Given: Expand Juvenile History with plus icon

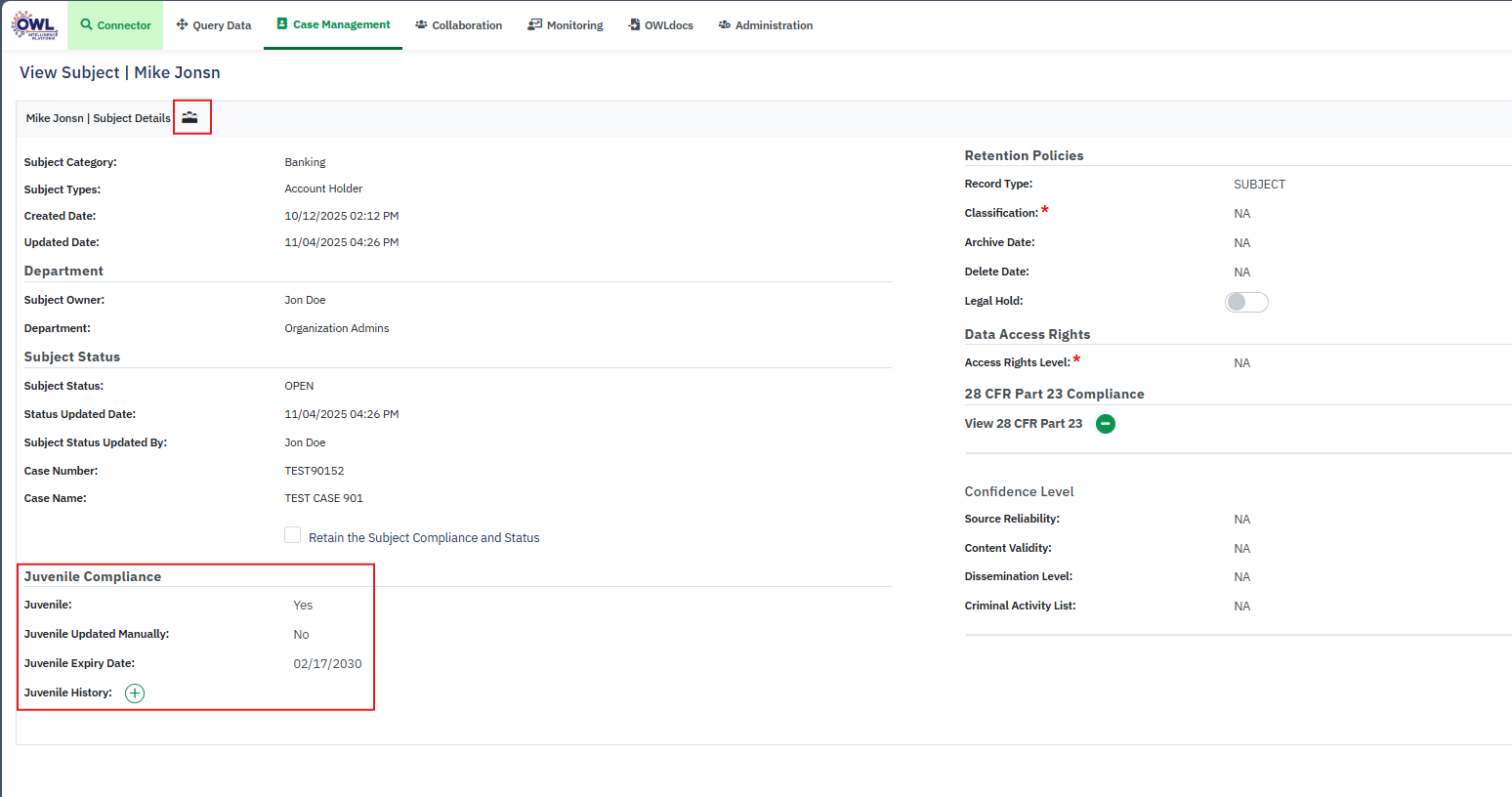Looking at the screenshot, I should point(135,693).
